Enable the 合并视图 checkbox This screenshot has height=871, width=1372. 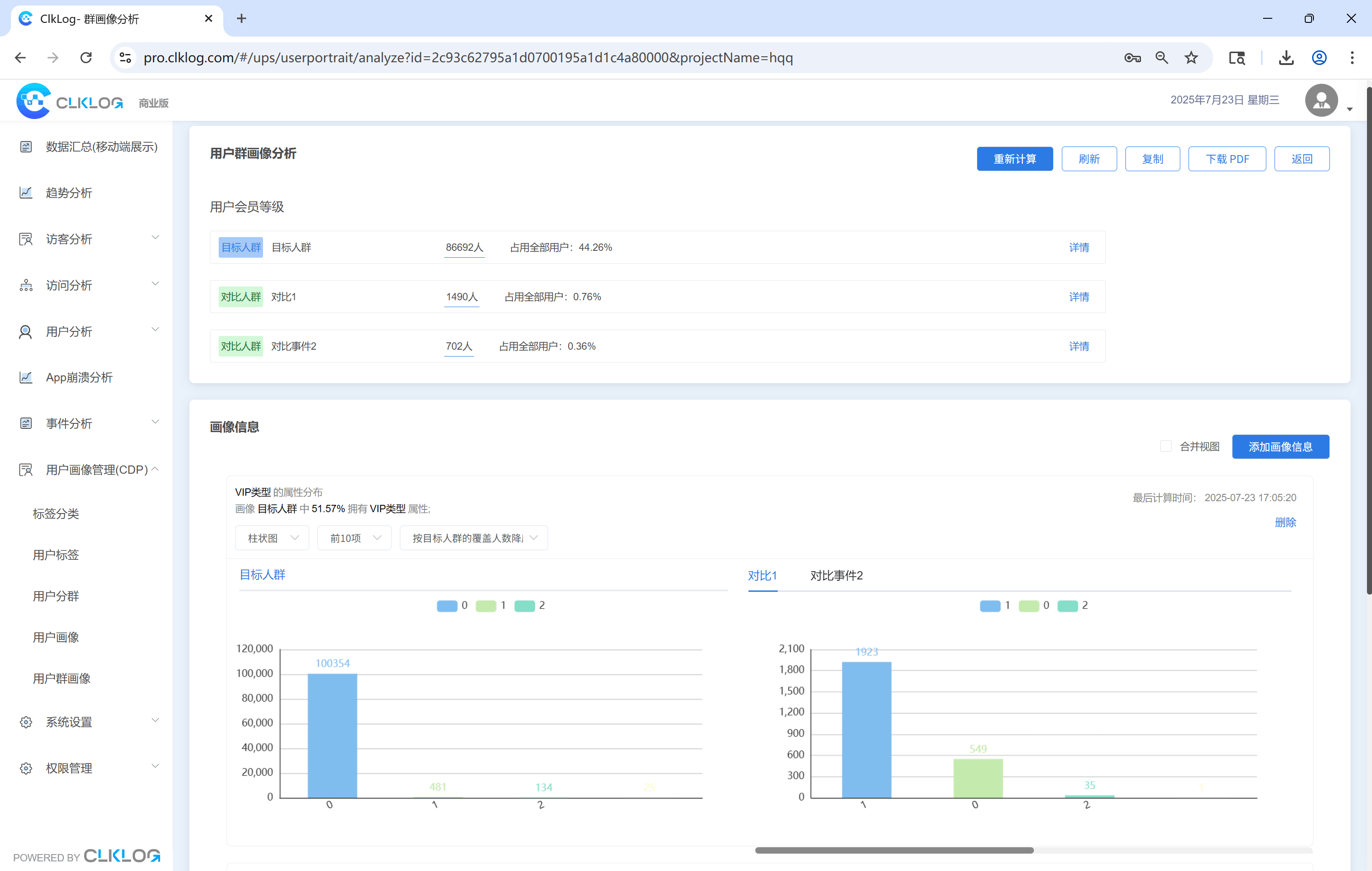[x=1166, y=446]
